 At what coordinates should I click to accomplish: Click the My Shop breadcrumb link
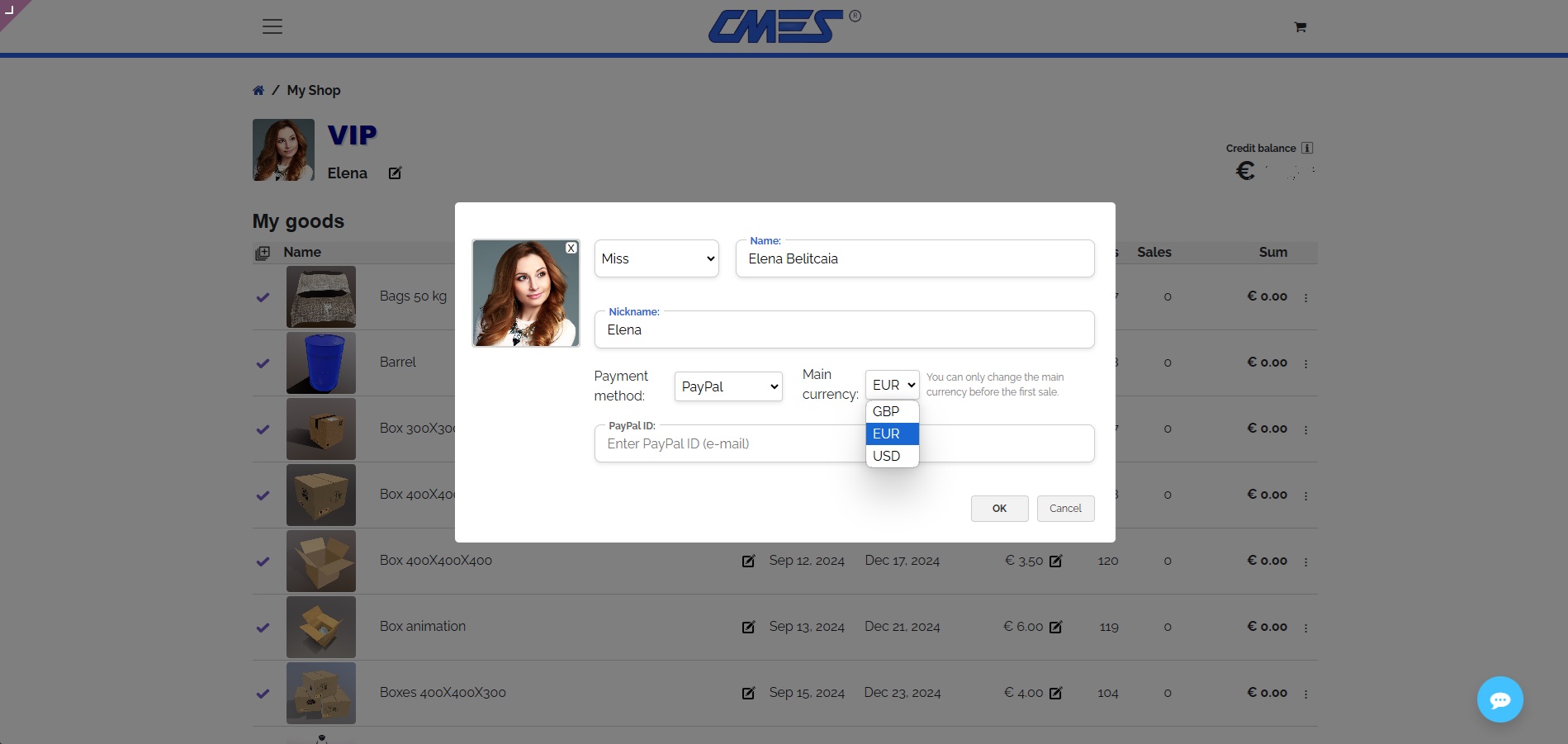coord(313,89)
